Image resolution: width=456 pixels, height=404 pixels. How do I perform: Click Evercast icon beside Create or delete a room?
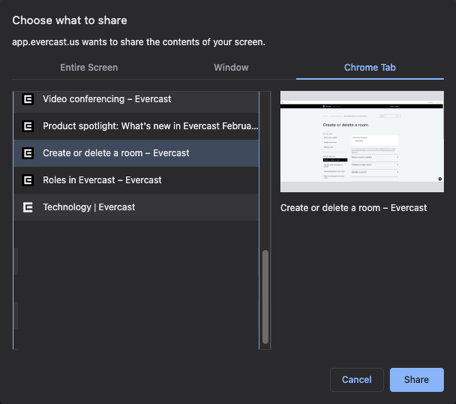tap(28, 153)
